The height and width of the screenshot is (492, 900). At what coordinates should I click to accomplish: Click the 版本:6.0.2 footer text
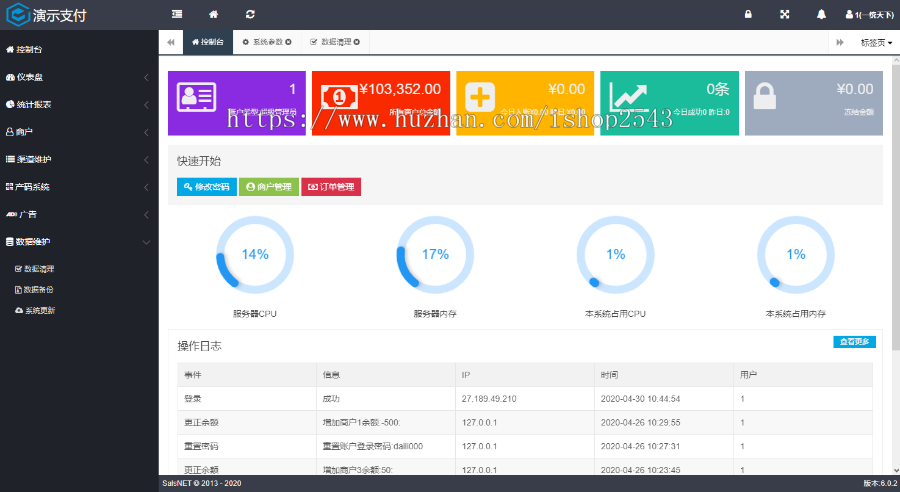(x=880, y=483)
